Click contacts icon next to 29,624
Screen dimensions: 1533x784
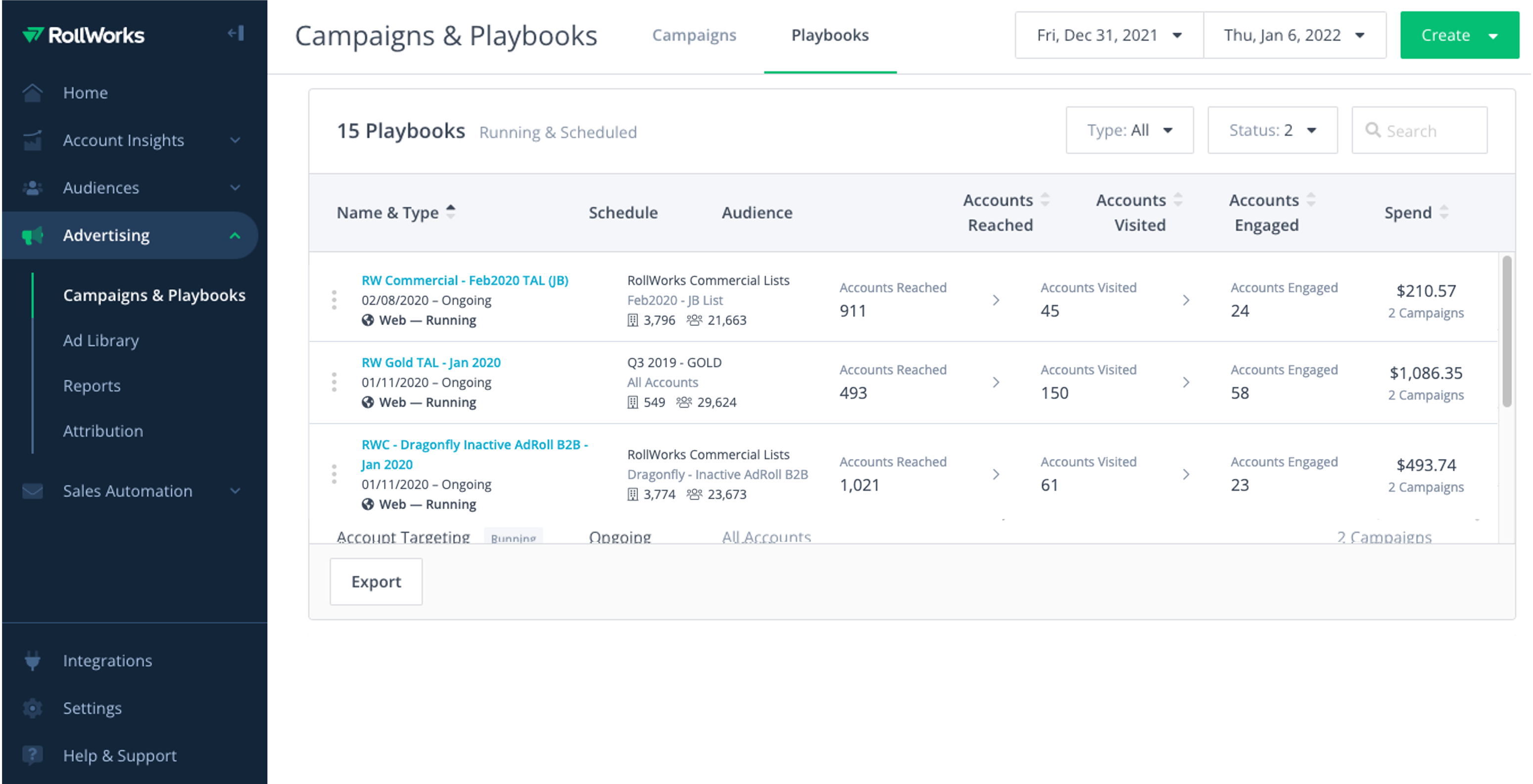point(684,403)
